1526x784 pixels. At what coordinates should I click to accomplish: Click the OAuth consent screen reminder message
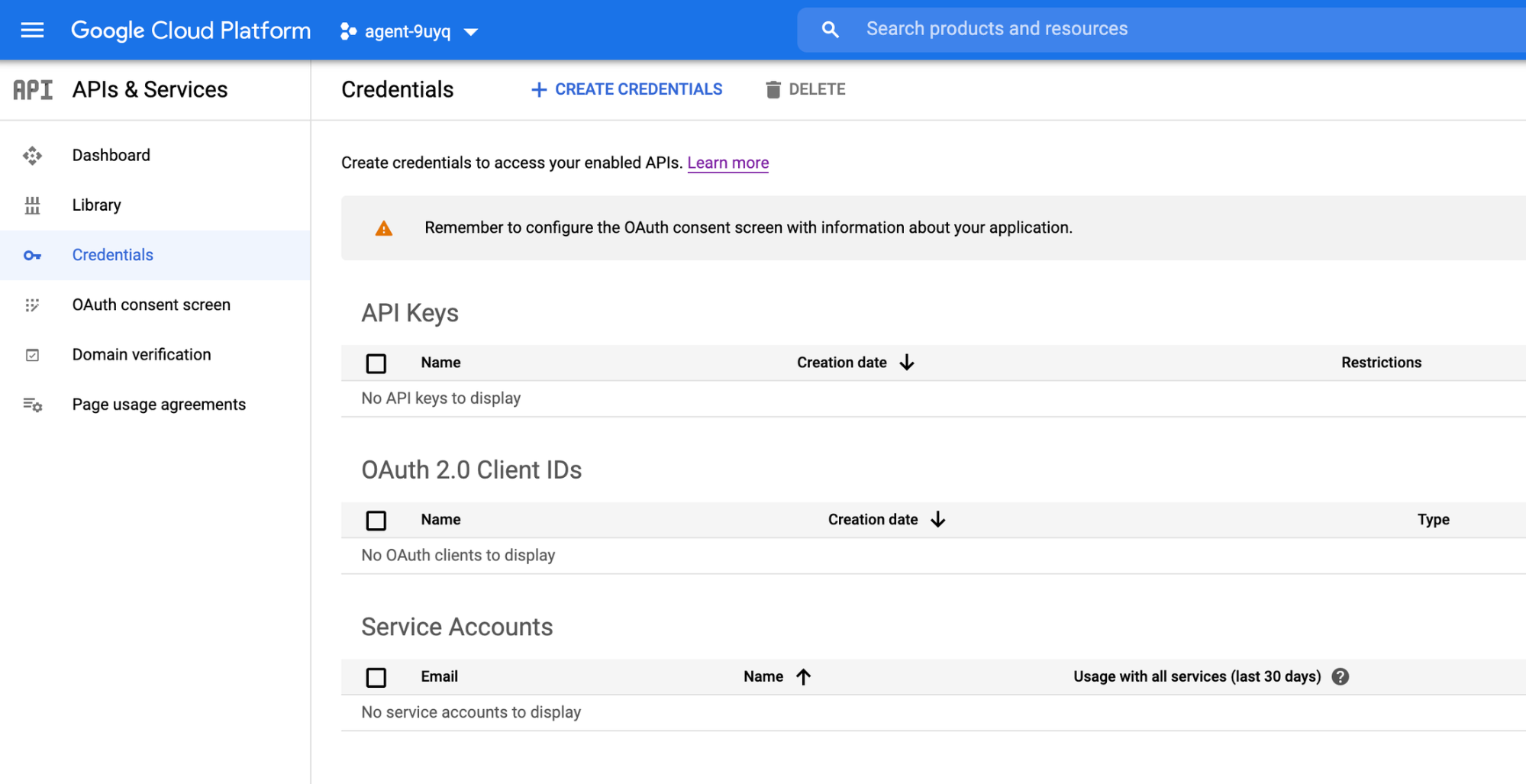748,227
